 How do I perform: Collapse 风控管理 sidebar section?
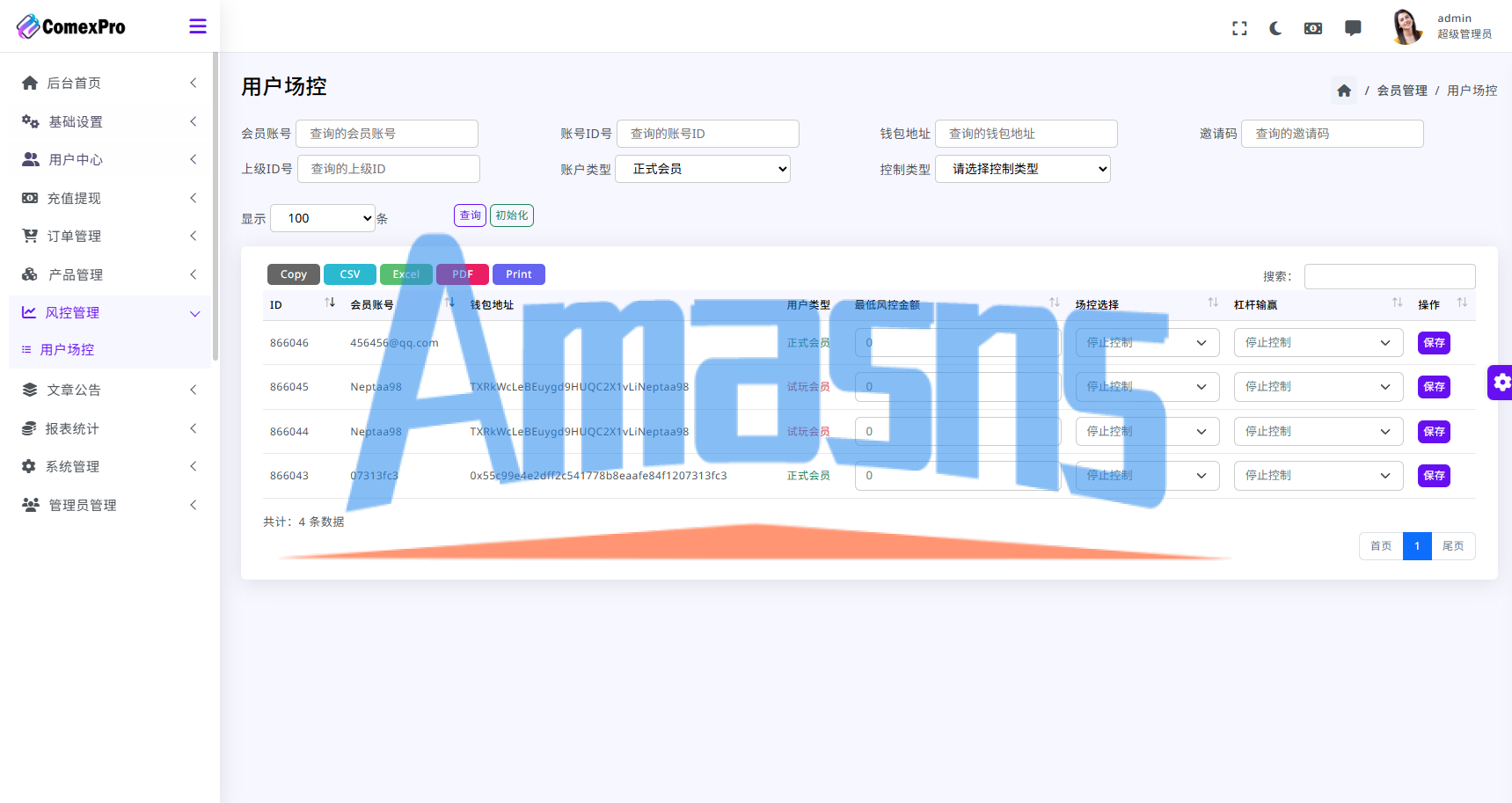[x=108, y=312]
